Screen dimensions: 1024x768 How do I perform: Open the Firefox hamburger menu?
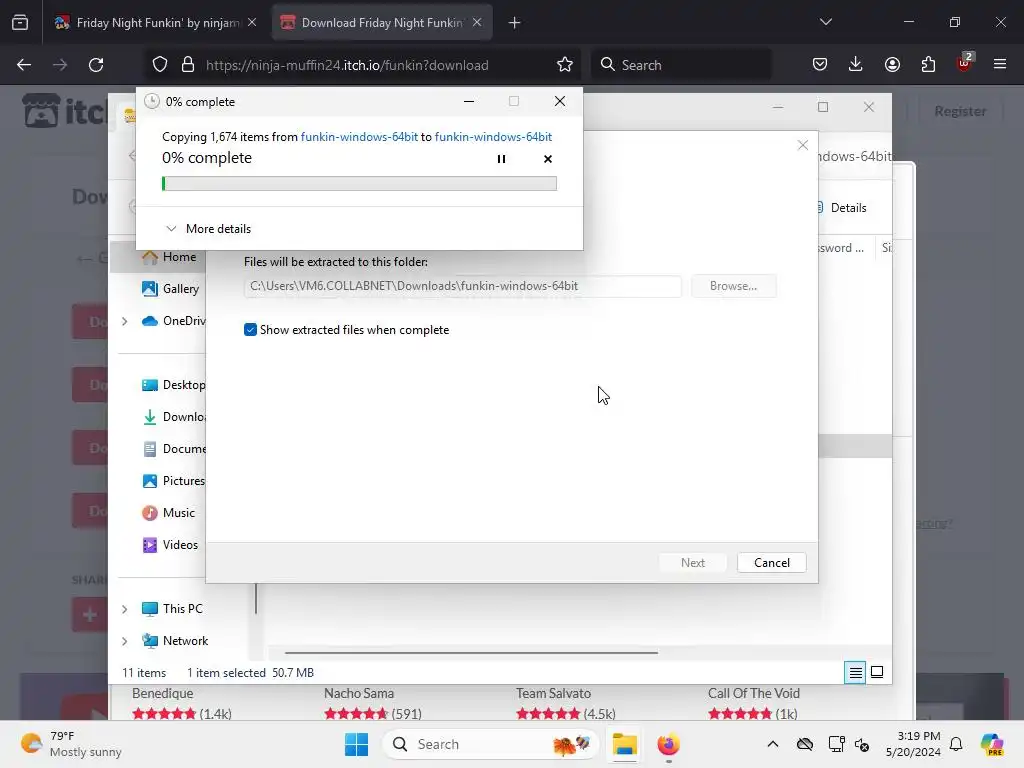pyautogui.click(x=1000, y=65)
